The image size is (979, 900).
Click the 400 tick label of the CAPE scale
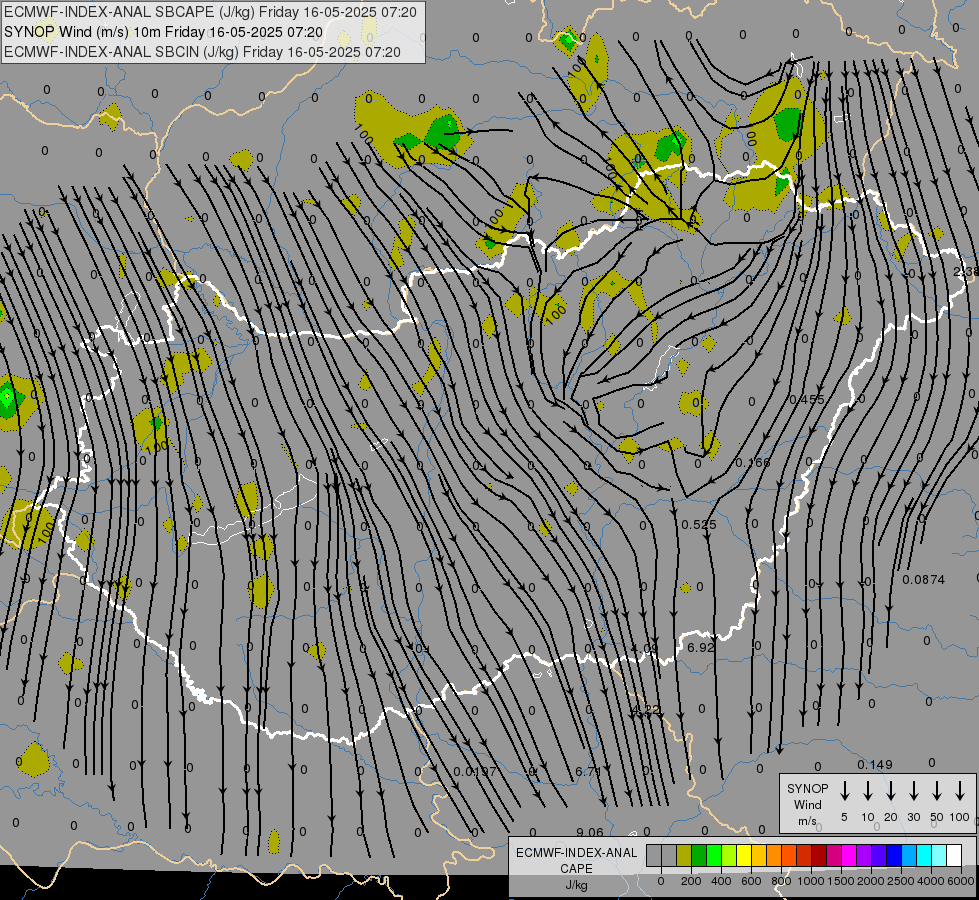pos(721,881)
